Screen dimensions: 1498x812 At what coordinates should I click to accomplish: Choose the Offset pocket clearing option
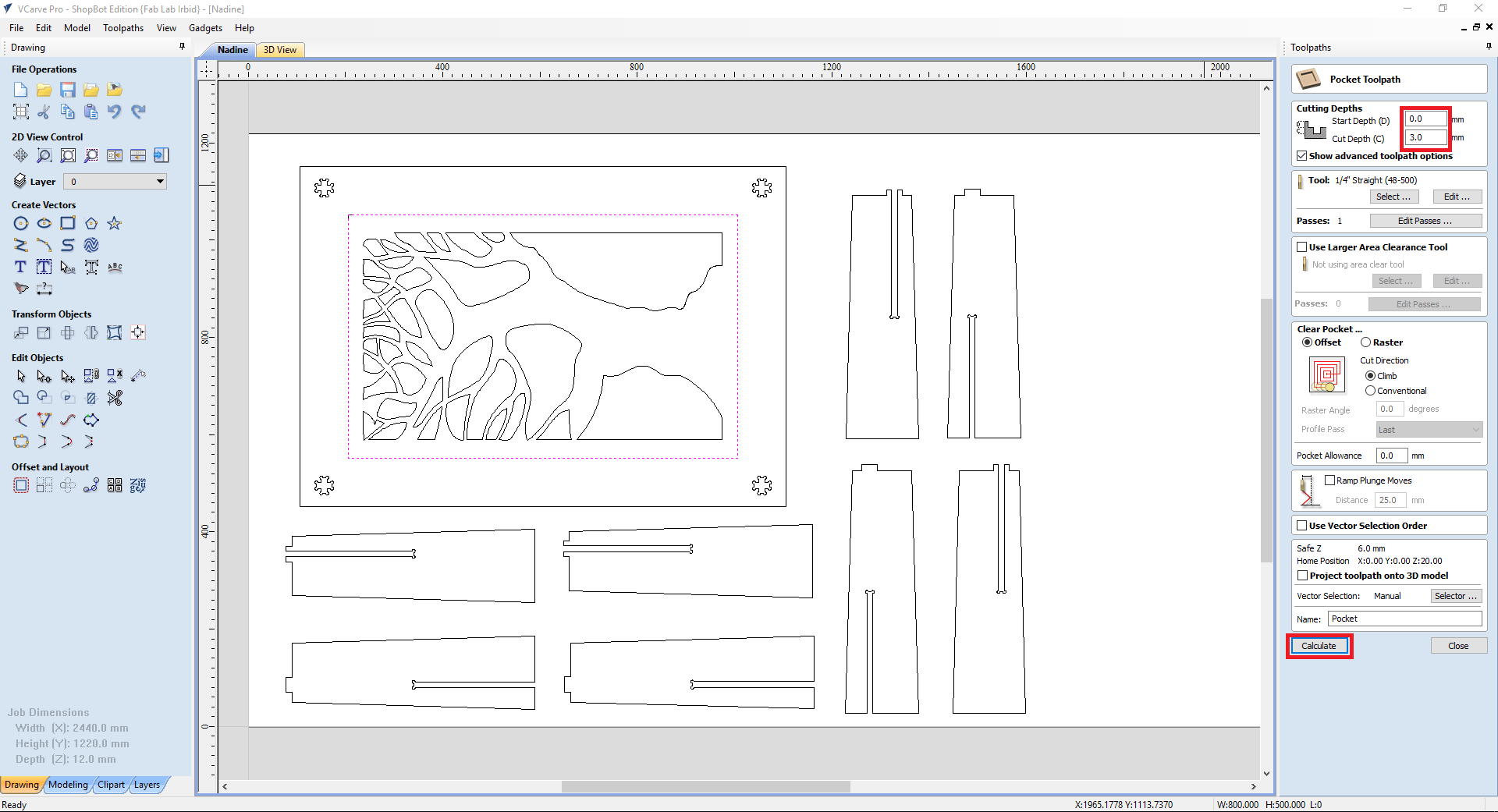pos(1307,342)
